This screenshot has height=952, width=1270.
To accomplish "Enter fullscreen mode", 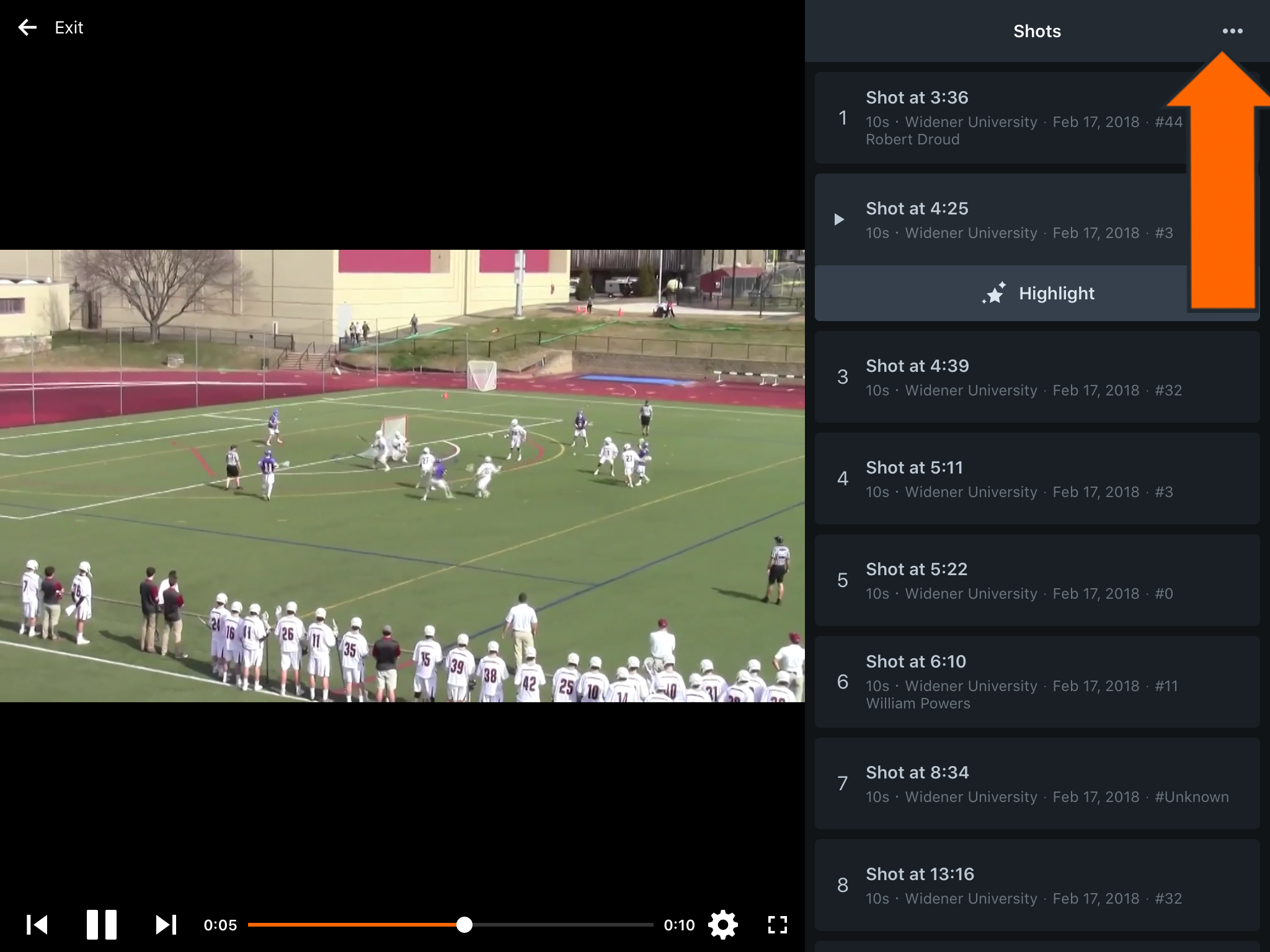I will pyautogui.click(x=776, y=925).
